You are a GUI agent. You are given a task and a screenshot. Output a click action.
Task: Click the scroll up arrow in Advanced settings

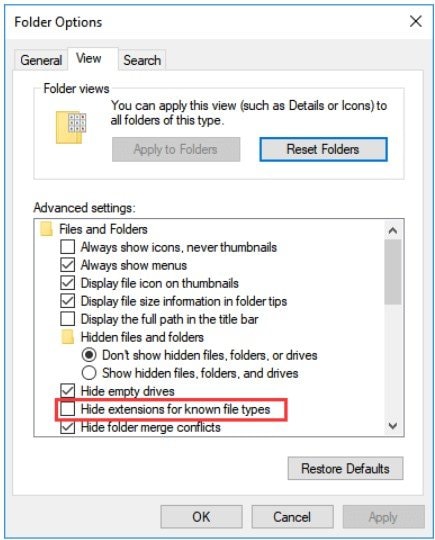click(x=393, y=230)
